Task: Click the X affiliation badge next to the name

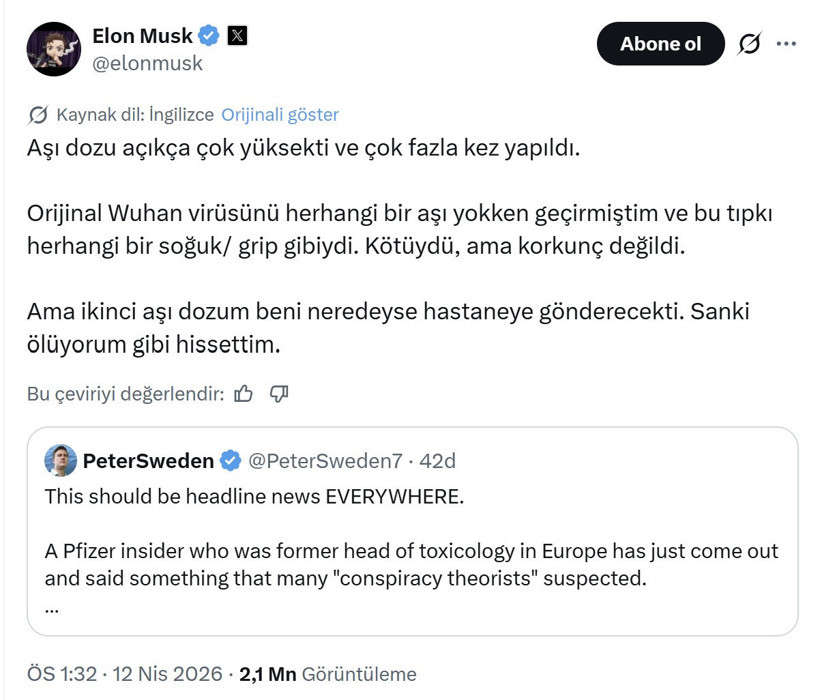Action: click(x=237, y=37)
